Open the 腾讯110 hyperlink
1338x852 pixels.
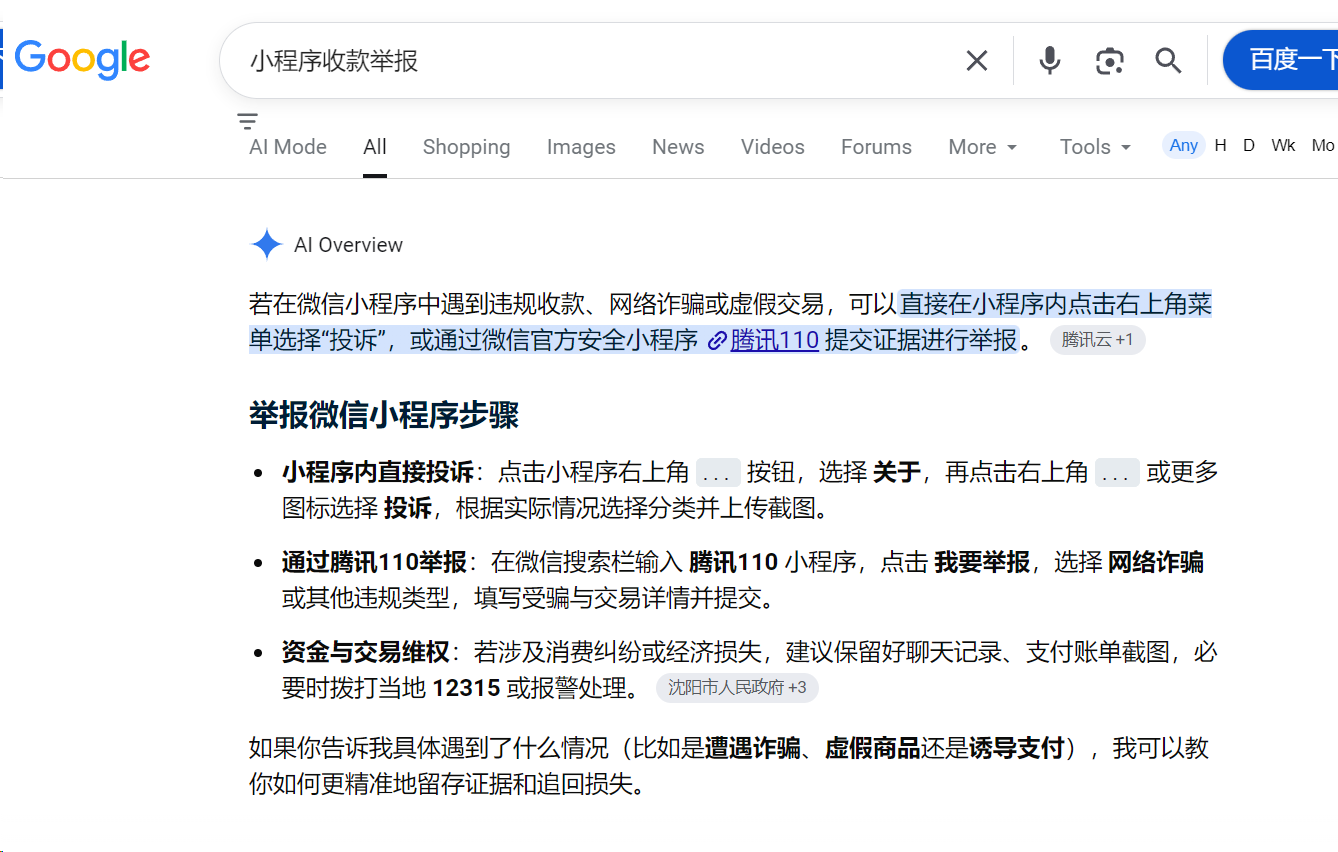[x=775, y=340]
